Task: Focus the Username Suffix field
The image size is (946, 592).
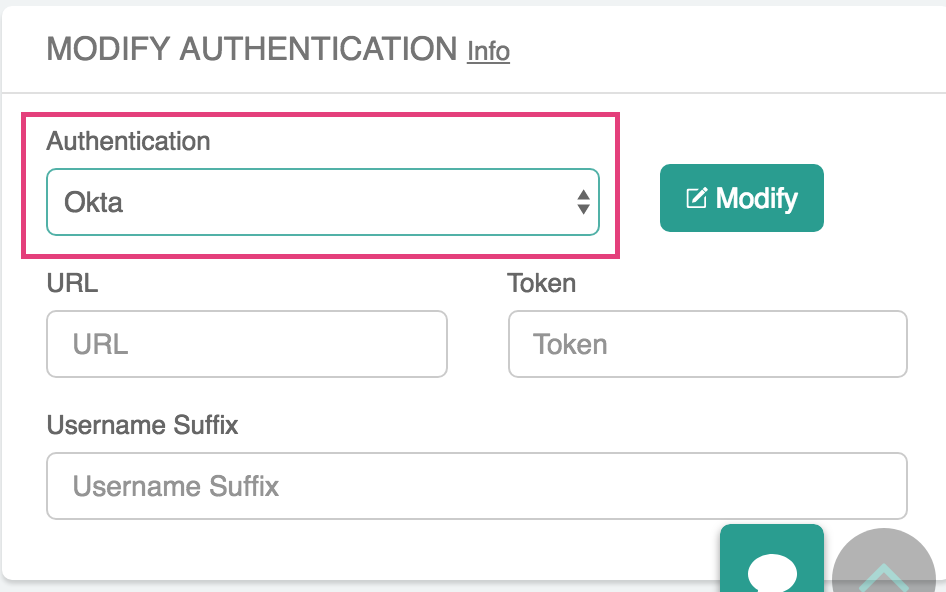Action: click(x=476, y=486)
